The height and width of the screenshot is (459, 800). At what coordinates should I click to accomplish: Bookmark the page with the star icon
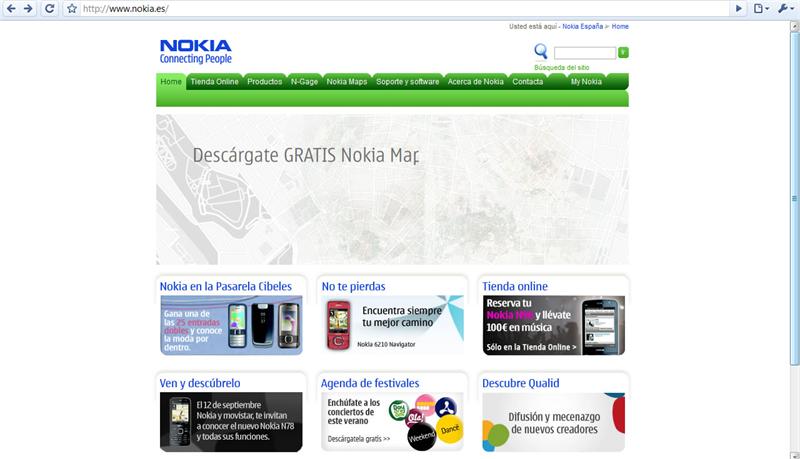pos(72,9)
